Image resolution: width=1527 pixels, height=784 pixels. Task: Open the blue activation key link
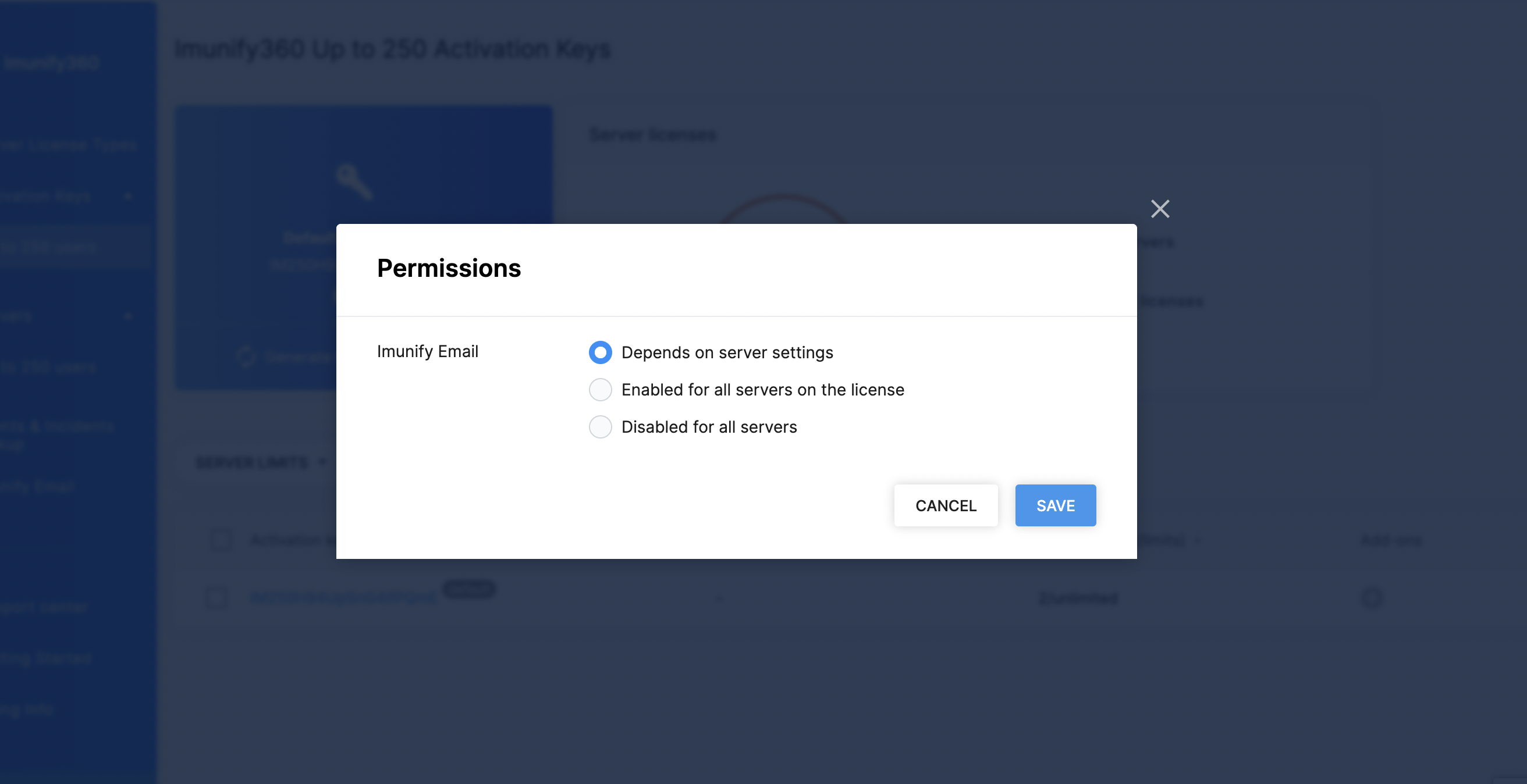tap(344, 598)
